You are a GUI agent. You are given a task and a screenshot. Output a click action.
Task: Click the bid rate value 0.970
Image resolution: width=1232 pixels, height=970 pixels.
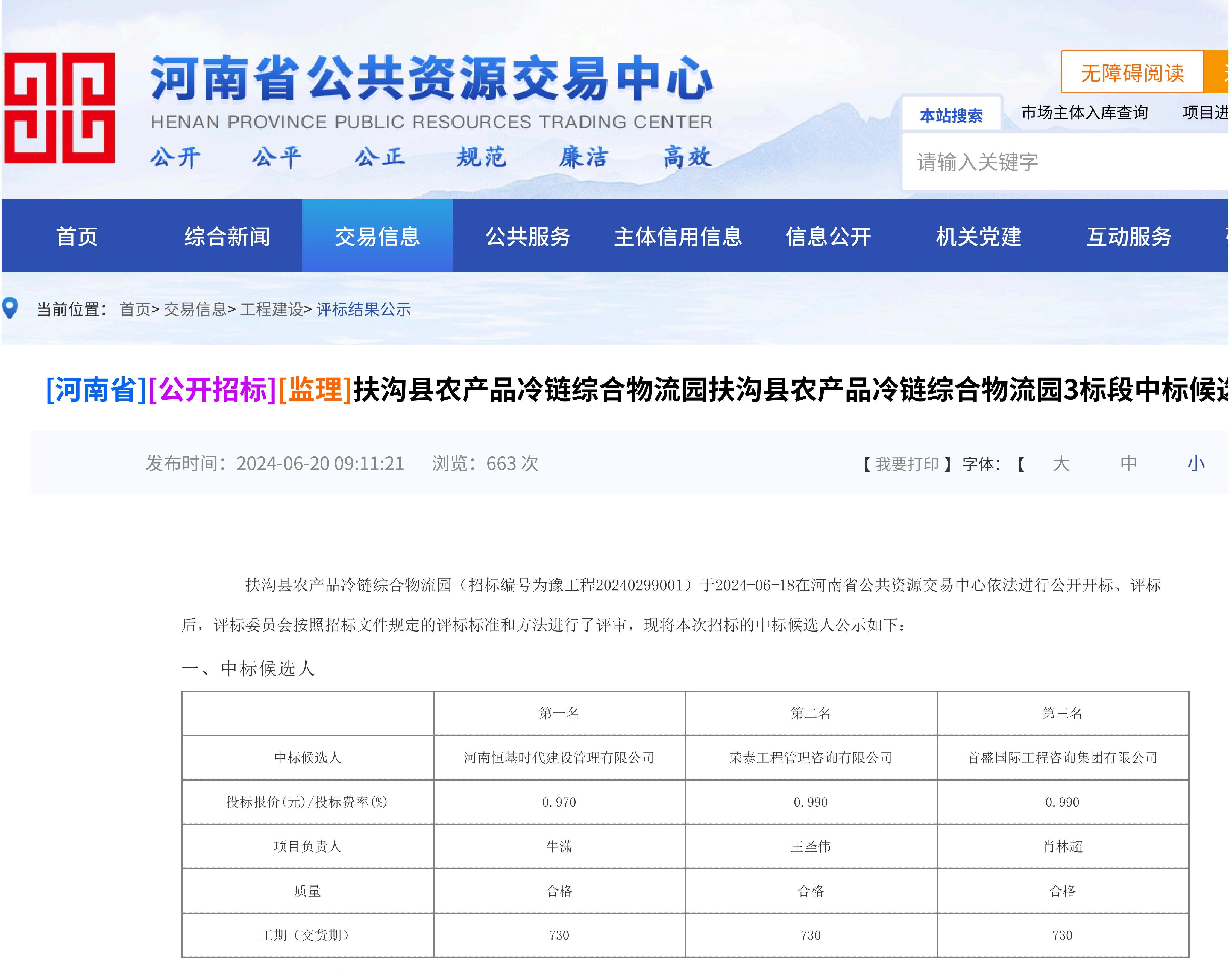559,803
